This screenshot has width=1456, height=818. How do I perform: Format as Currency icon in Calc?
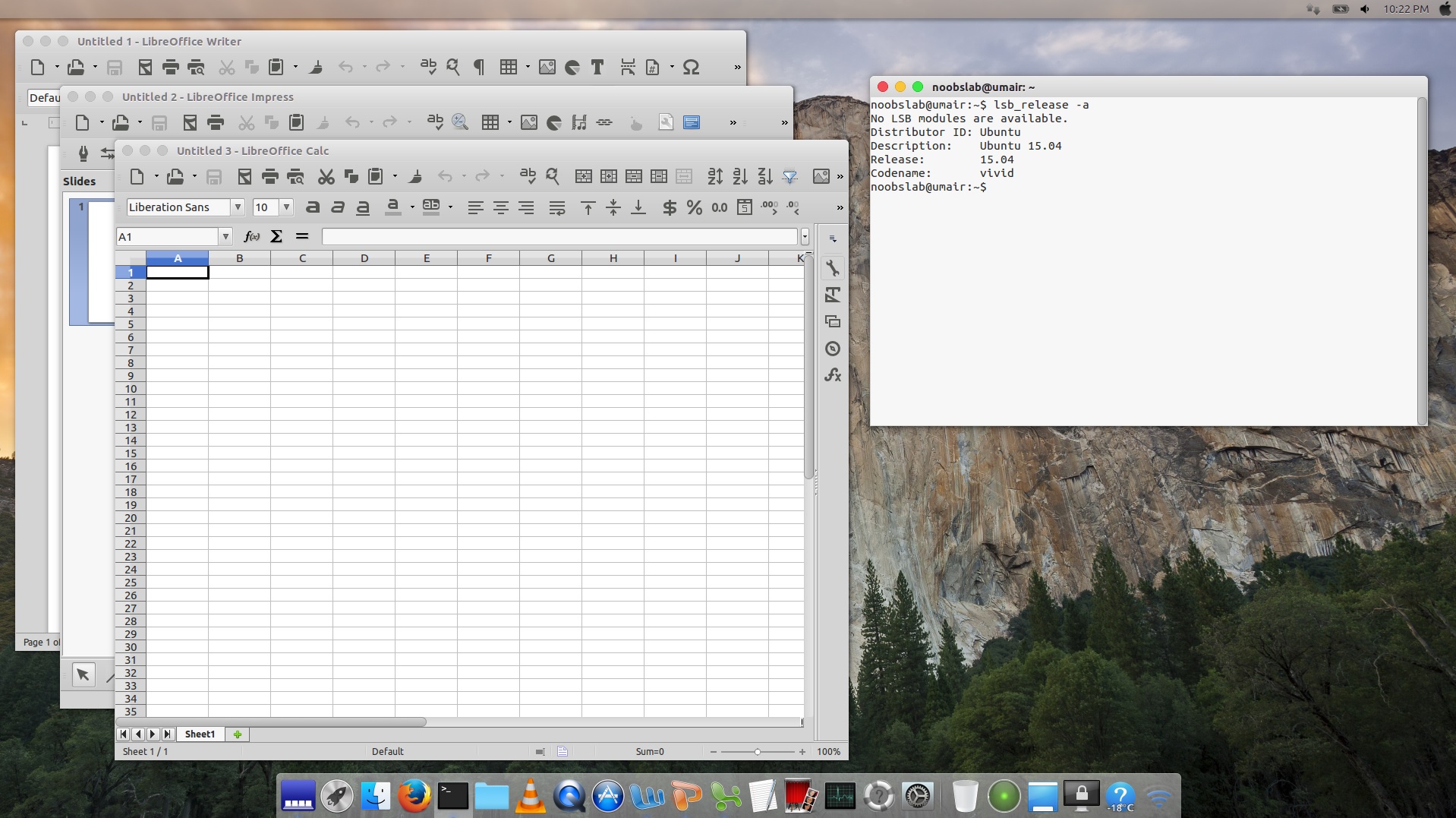670,207
